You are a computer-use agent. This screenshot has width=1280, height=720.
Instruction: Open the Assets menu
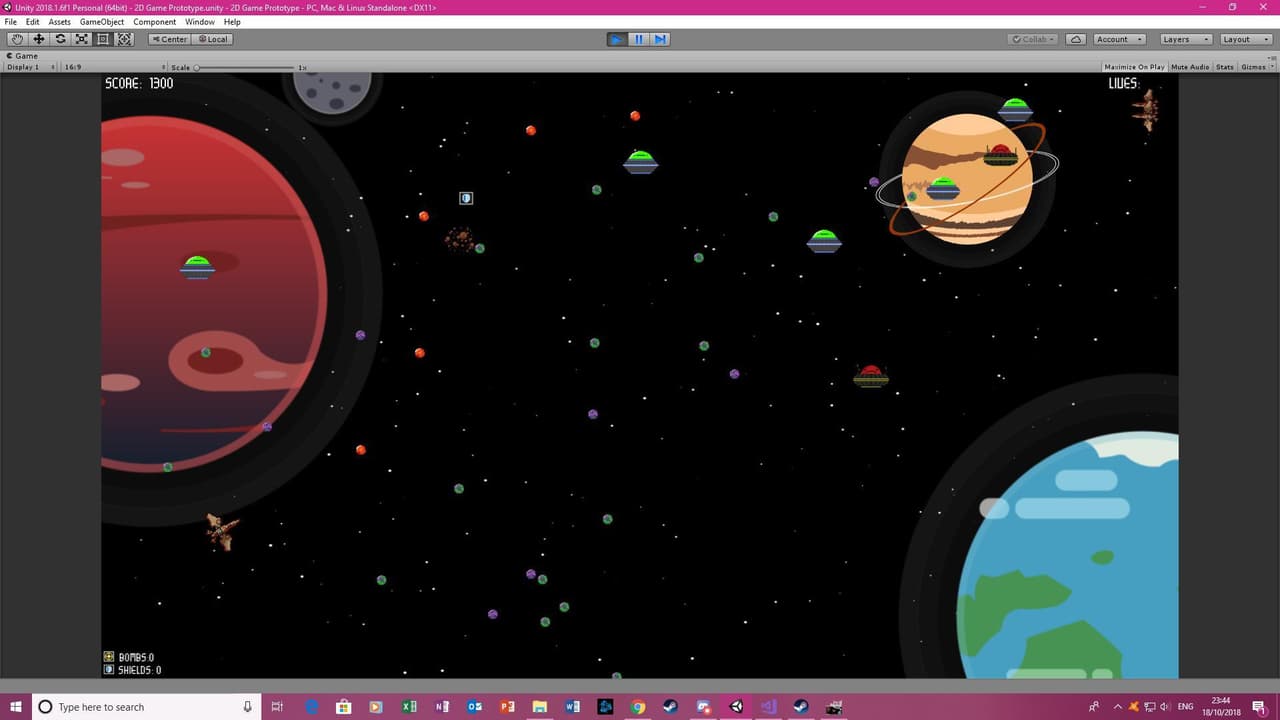pos(60,22)
